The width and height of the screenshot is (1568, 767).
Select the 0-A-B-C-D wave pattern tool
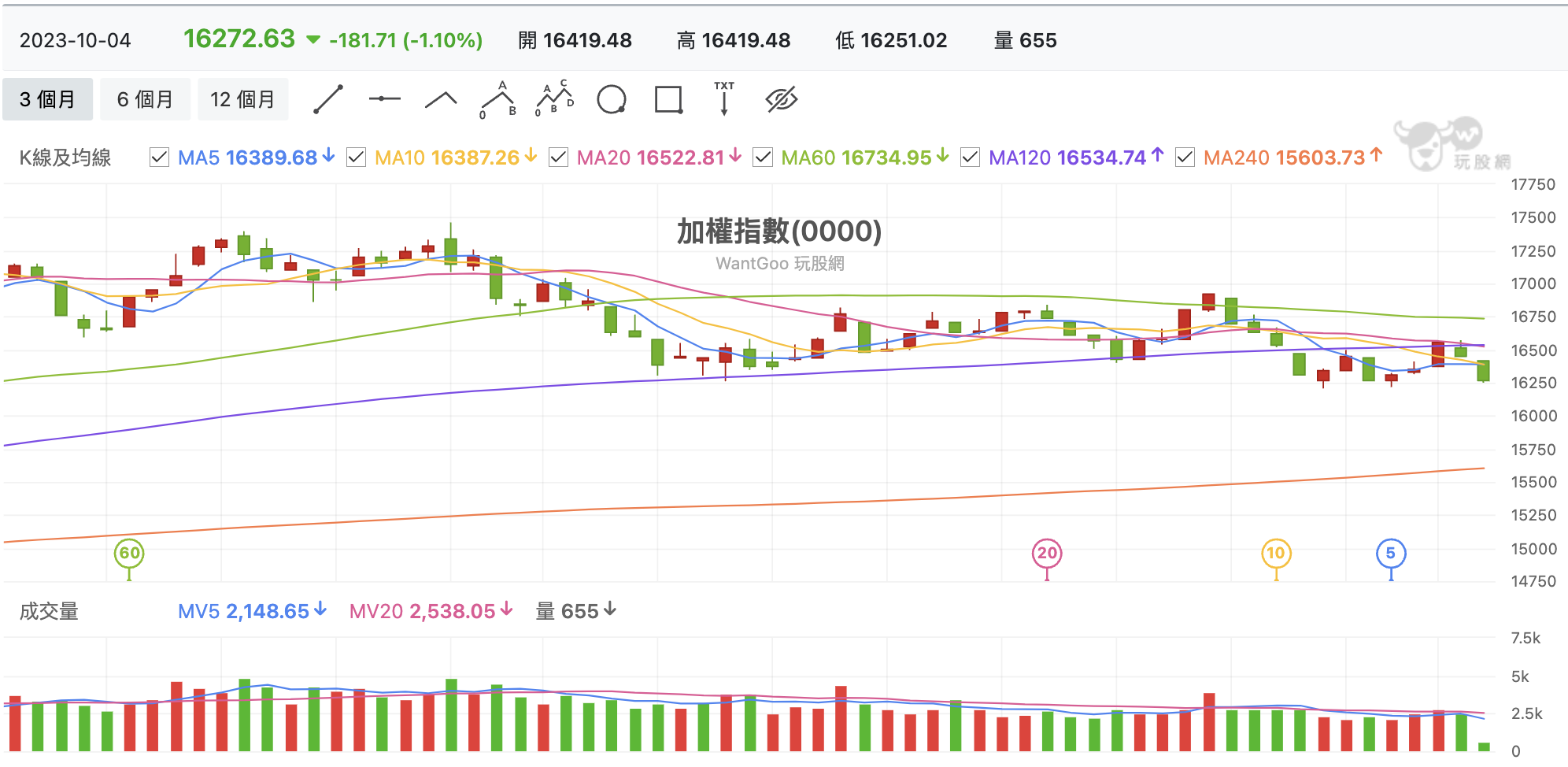[555, 98]
